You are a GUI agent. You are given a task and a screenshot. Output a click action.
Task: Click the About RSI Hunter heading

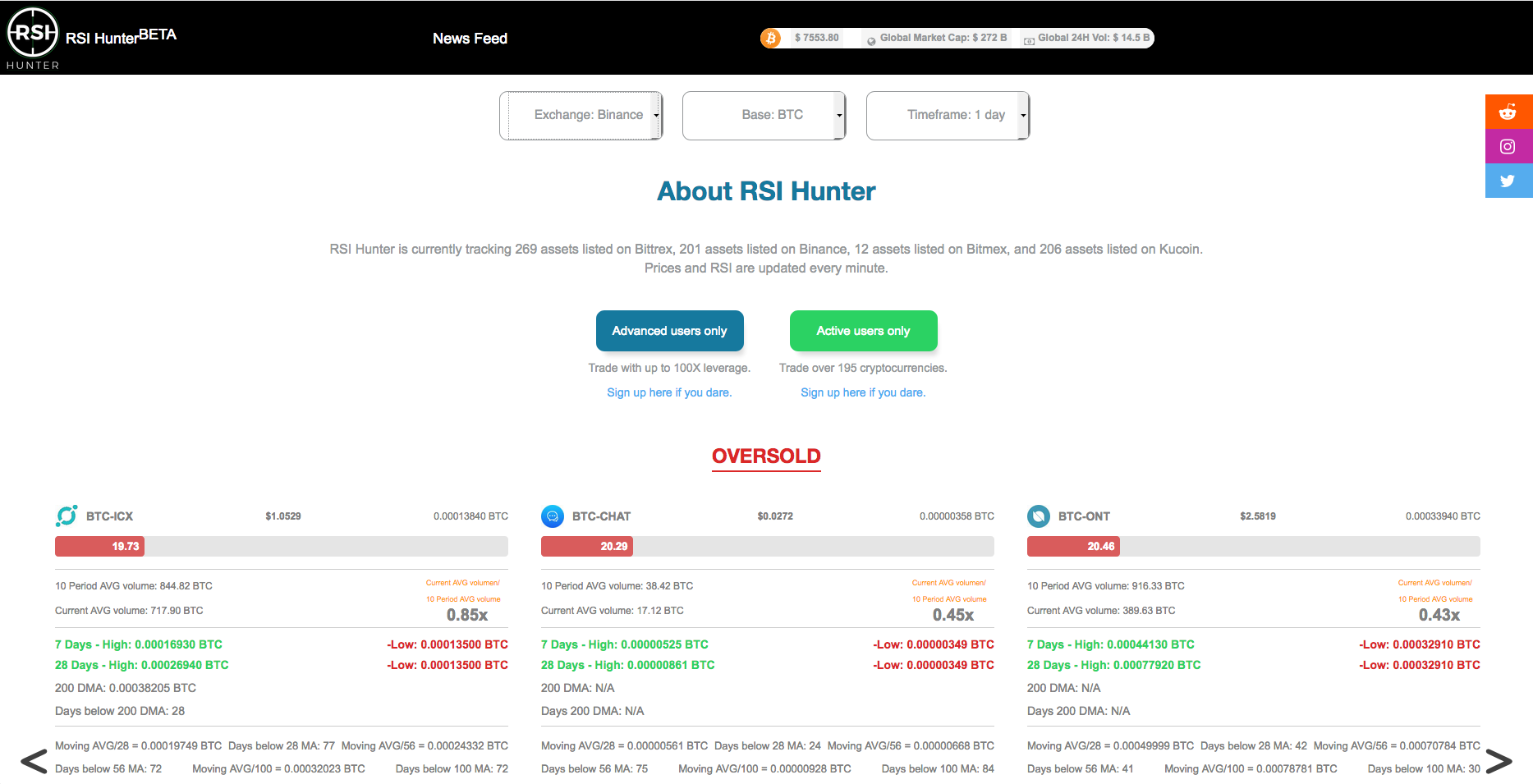pos(766,191)
